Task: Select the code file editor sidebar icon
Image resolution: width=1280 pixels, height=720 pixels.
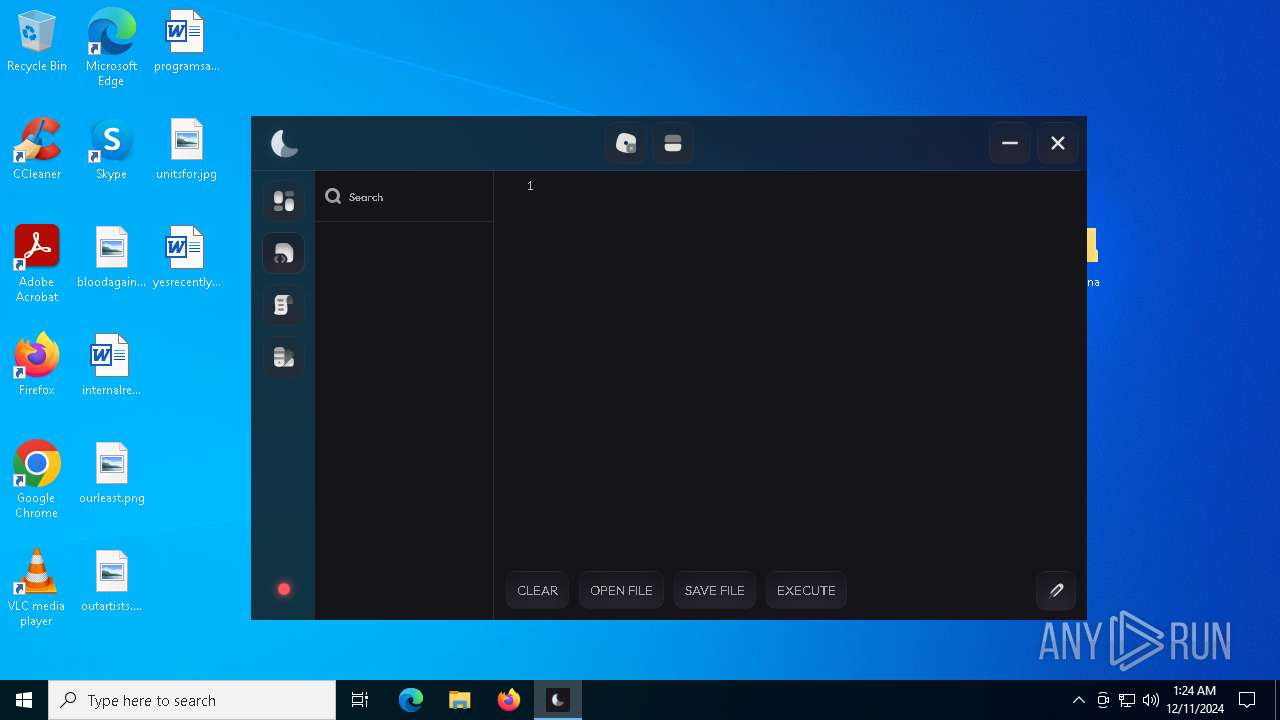Action: point(284,253)
